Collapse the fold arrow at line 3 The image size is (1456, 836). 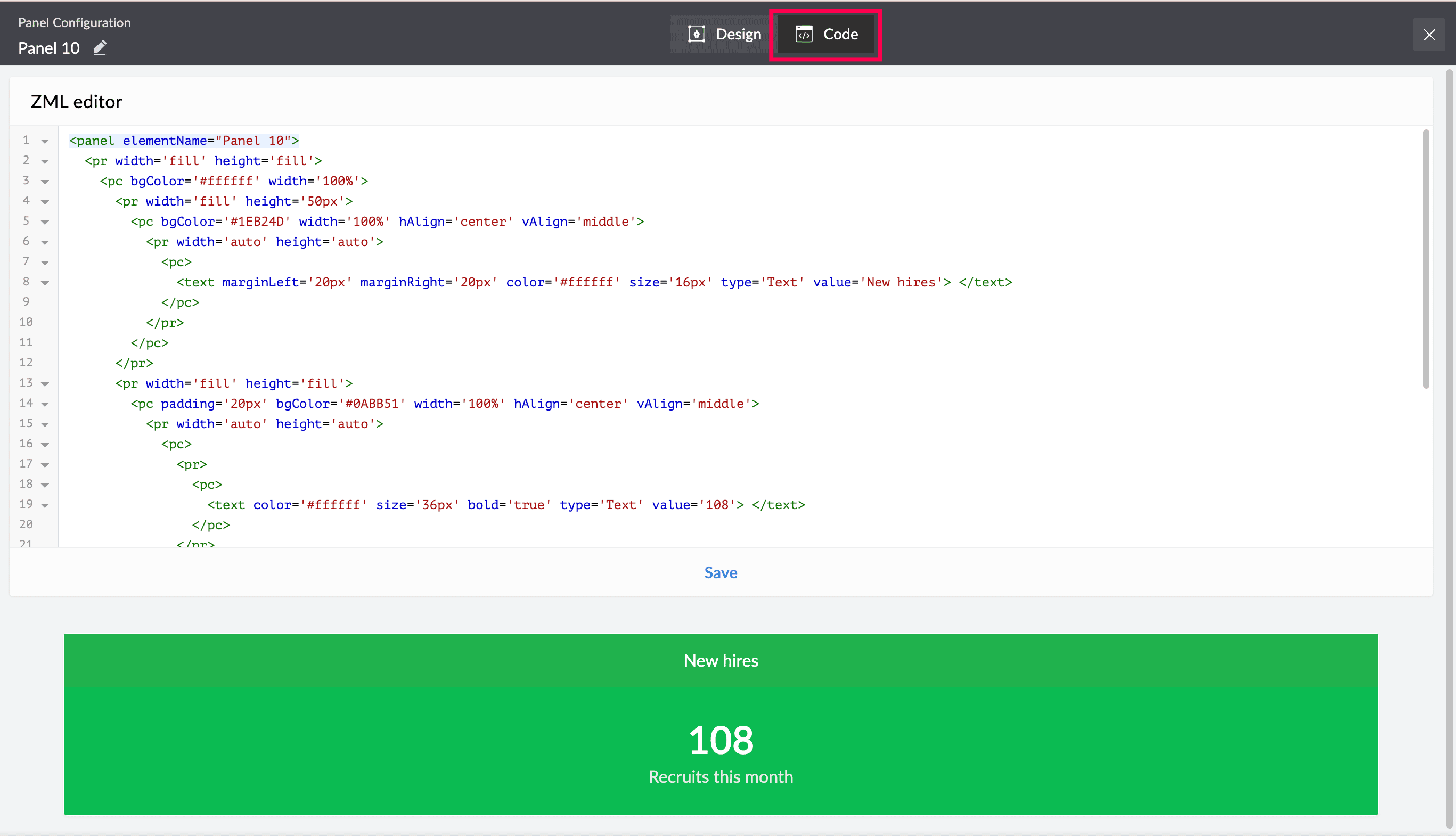coord(45,182)
